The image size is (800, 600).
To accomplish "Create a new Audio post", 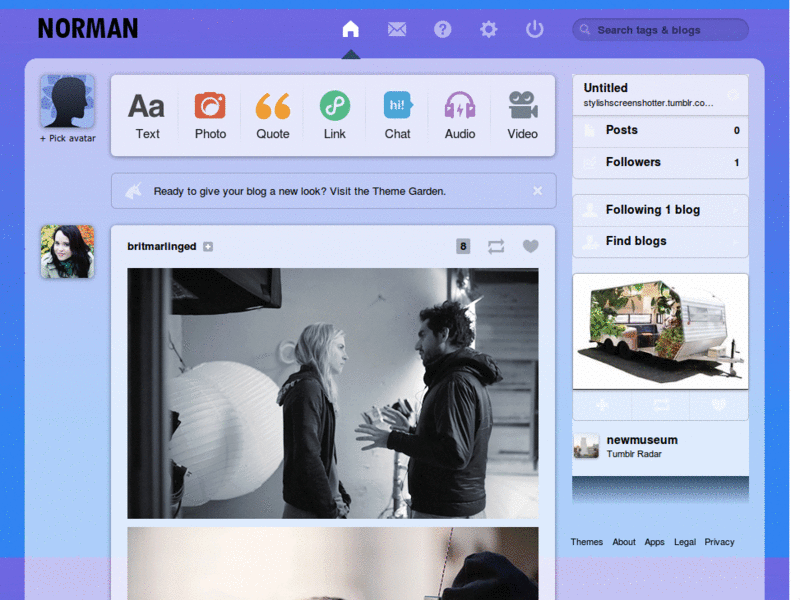I will [x=460, y=116].
